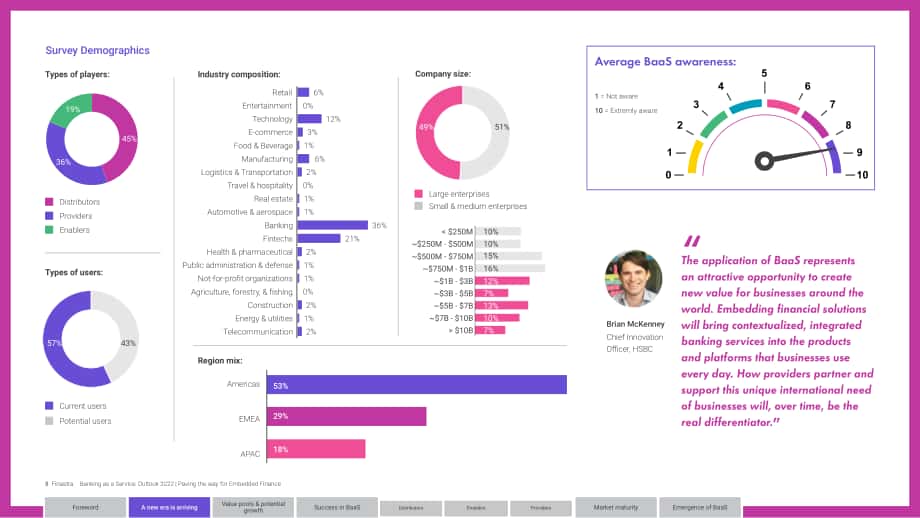Click the 'Average BaaS awareness:' title
The width and height of the screenshot is (920, 518).
point(665,62)
